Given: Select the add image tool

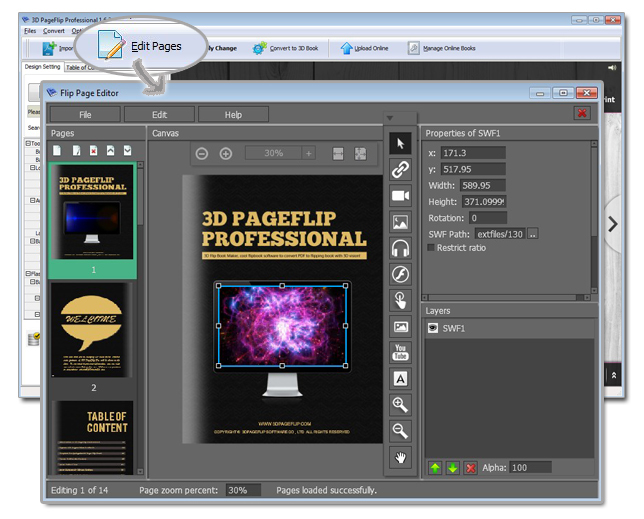Looking at the screenshot, I should 400,222.
